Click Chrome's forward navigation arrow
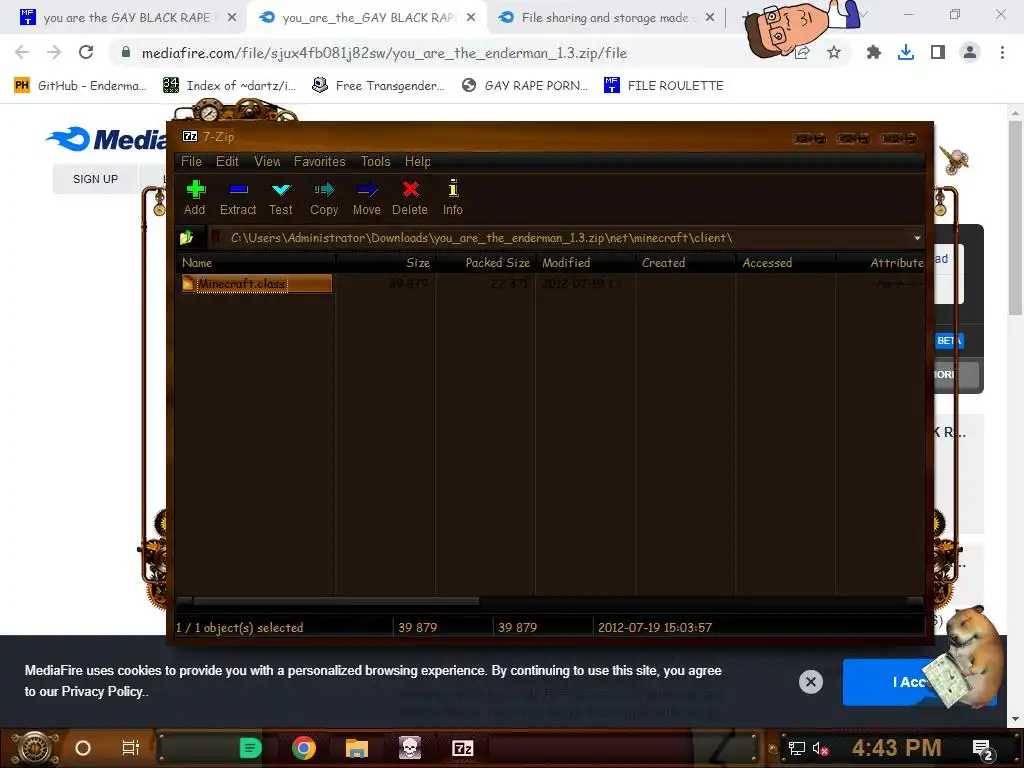 (54, 52)
